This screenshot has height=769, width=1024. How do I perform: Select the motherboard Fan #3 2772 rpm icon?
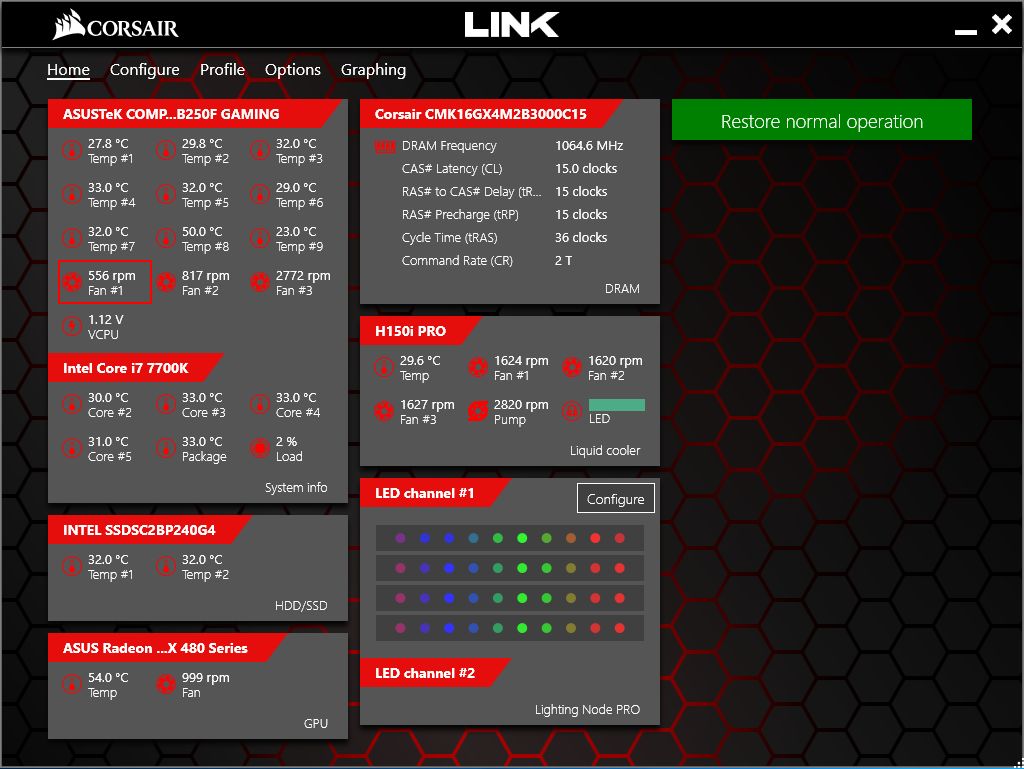[x=260, y=283]
